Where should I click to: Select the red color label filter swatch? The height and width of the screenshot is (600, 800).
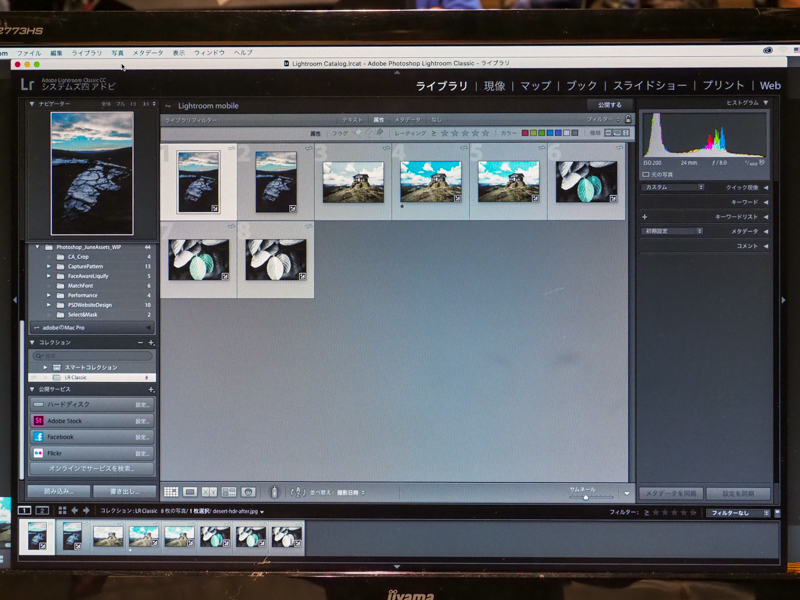pyautogui.click(x=524, y=132)
